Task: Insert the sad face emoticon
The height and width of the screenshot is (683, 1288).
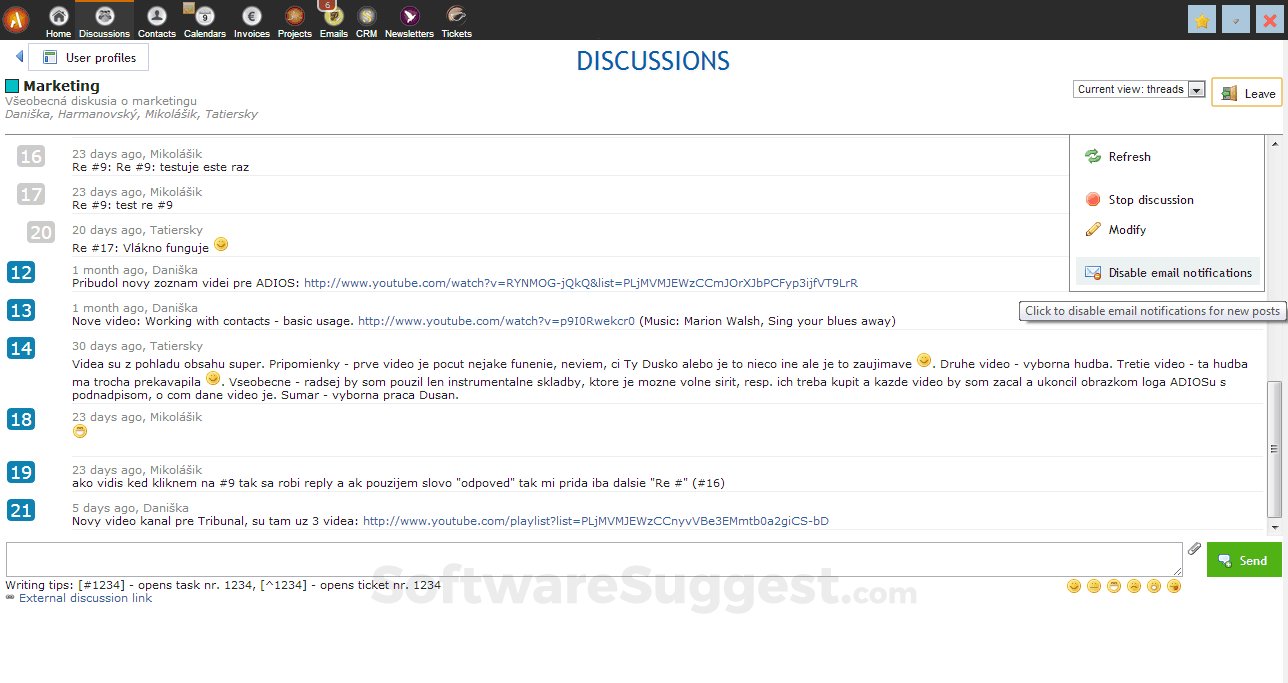Action: [x=1134, y=586]
